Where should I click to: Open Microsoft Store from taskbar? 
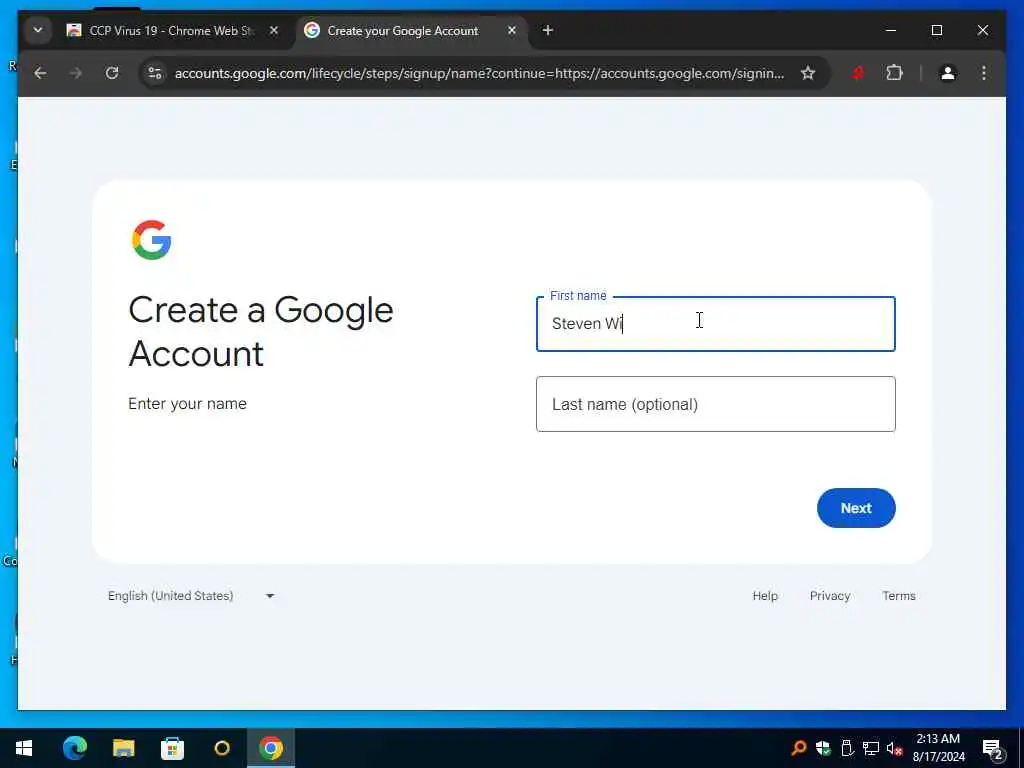(x=172, y=748)
